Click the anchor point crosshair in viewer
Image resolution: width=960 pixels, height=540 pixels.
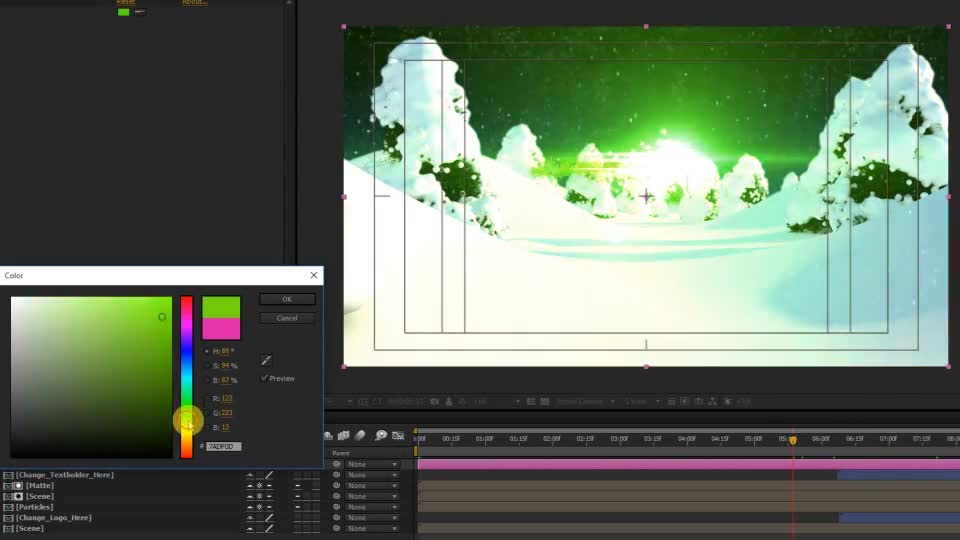(646, 197)
